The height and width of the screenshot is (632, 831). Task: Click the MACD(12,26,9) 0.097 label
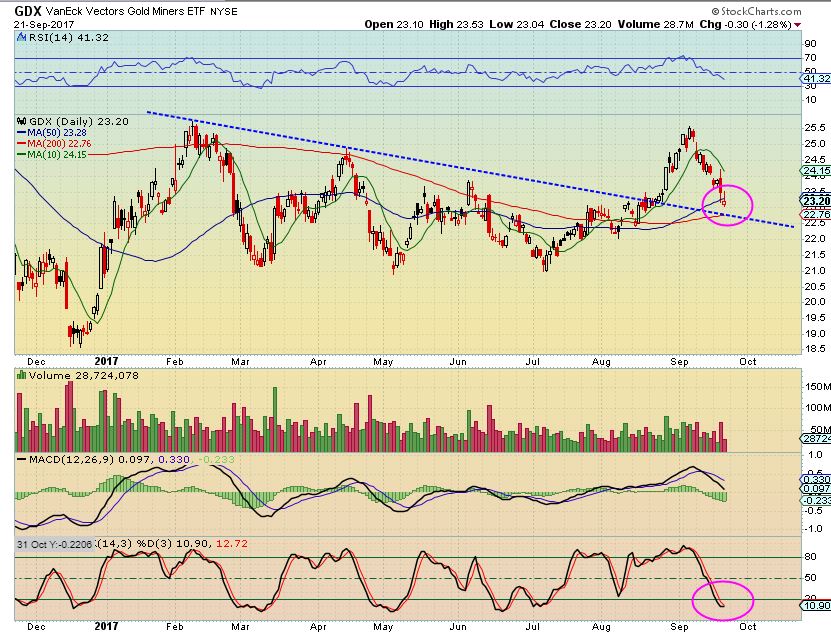[x=90, y=460]
